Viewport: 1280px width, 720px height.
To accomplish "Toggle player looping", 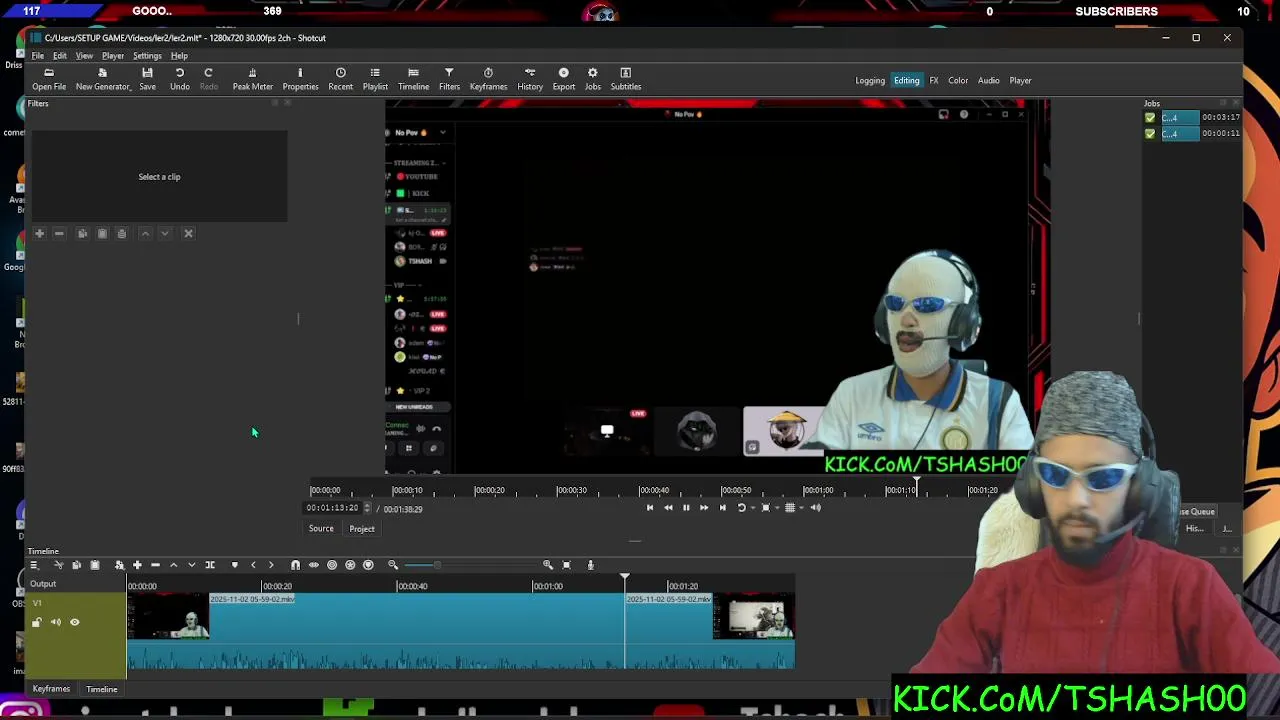I will (741, 508).
